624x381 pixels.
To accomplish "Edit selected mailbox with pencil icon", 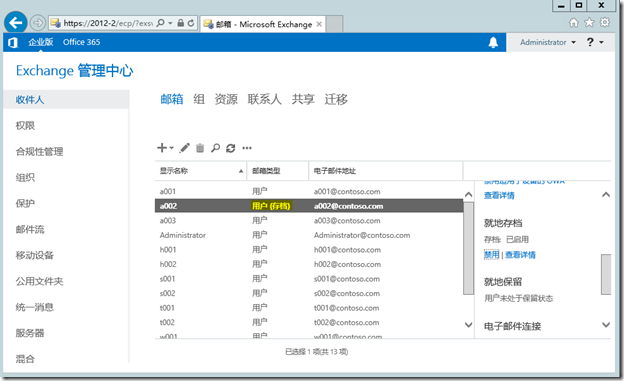I will [184, 148].
